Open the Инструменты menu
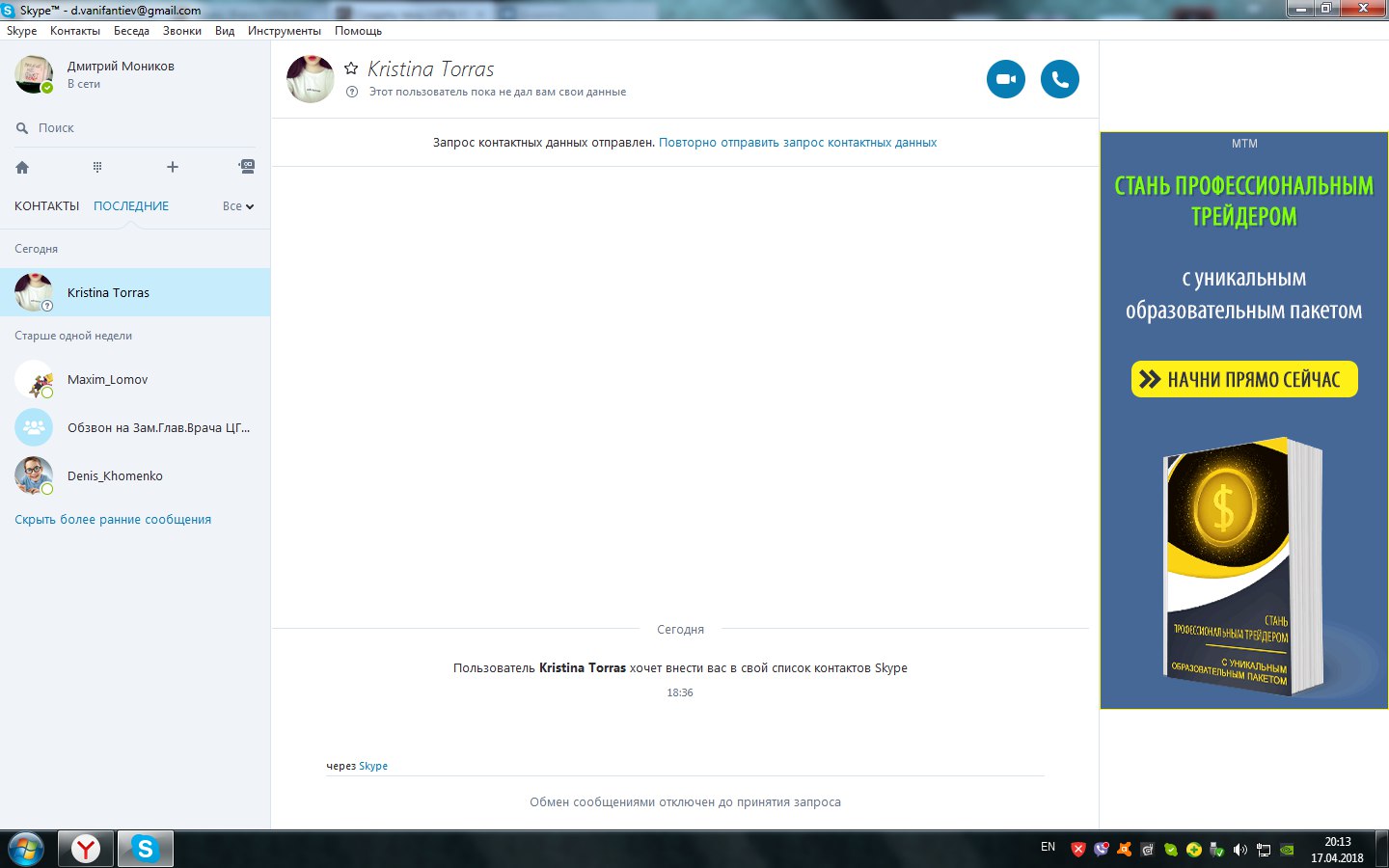The width and height of the screenshot is (1389, 868). coord(285,31)
